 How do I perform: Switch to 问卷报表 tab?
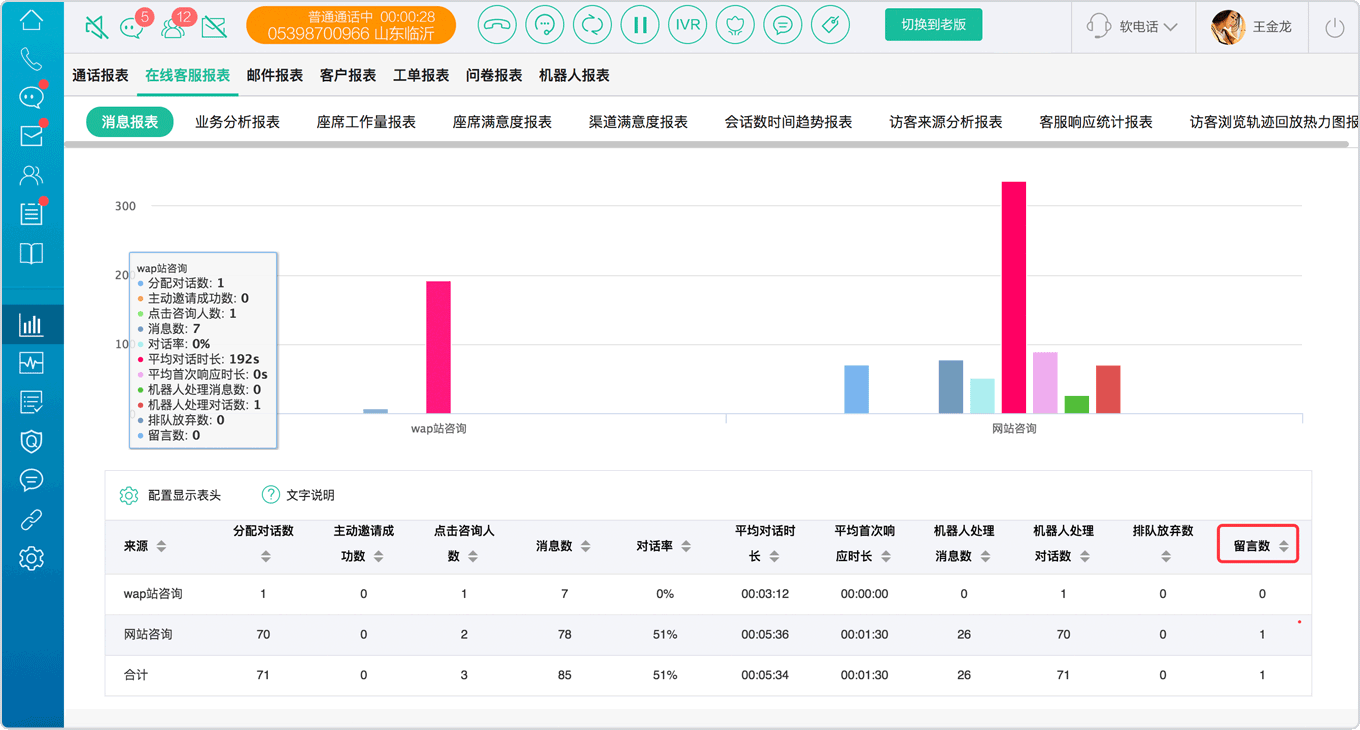[494, 75]
